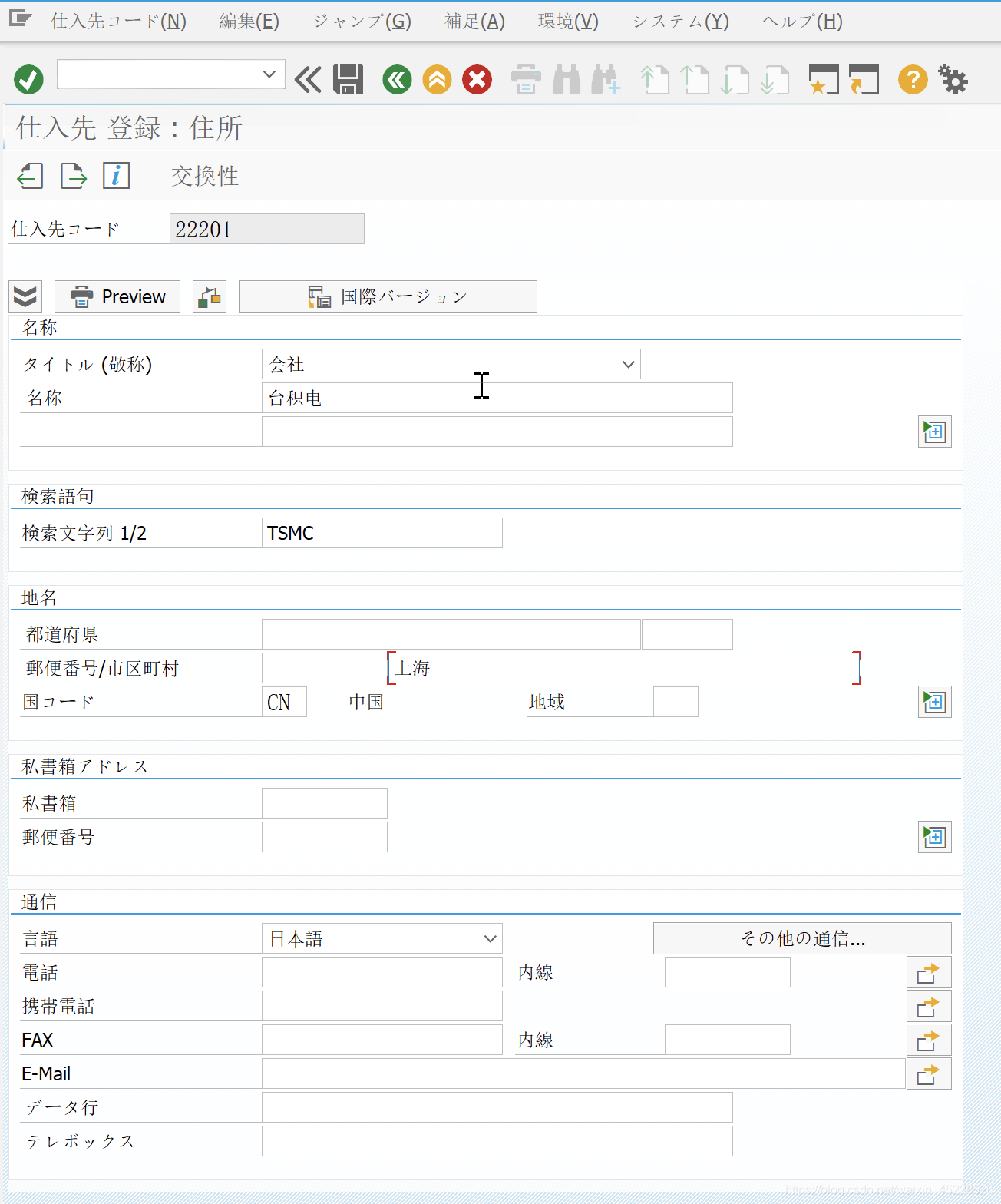Open additional numbers arrow for 携帯電話
Viewport: 1001px width, 1204px height.
pyautogui.click(x=929, y=1006)
